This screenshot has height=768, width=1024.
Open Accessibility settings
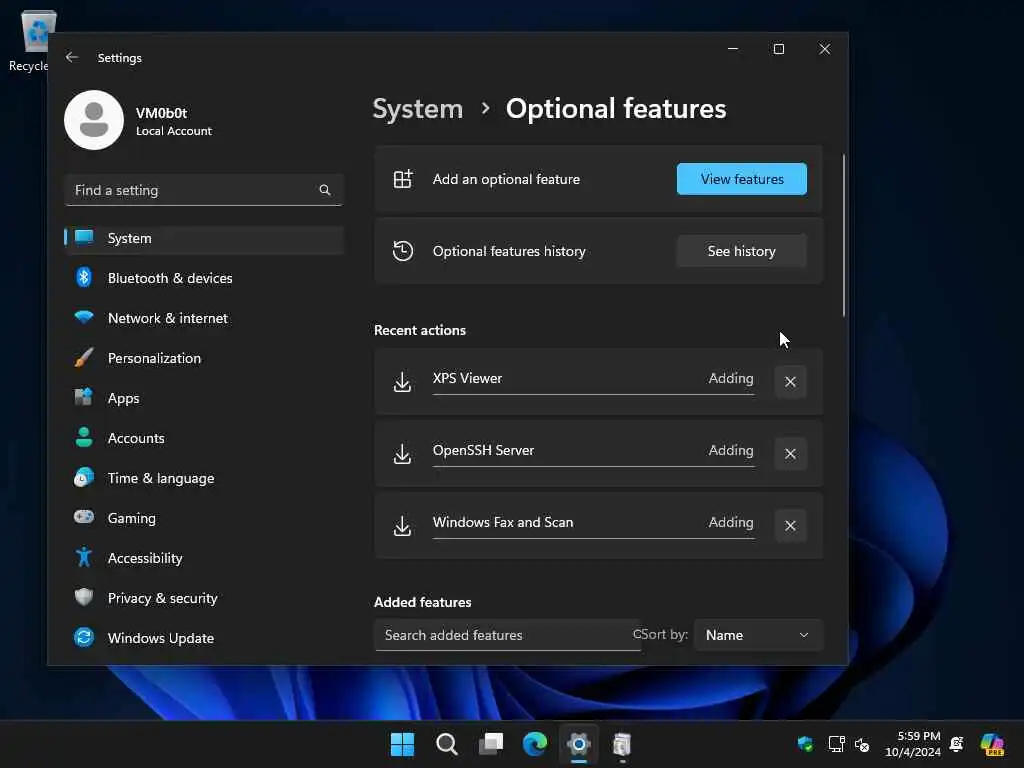(x=204, y=558)
